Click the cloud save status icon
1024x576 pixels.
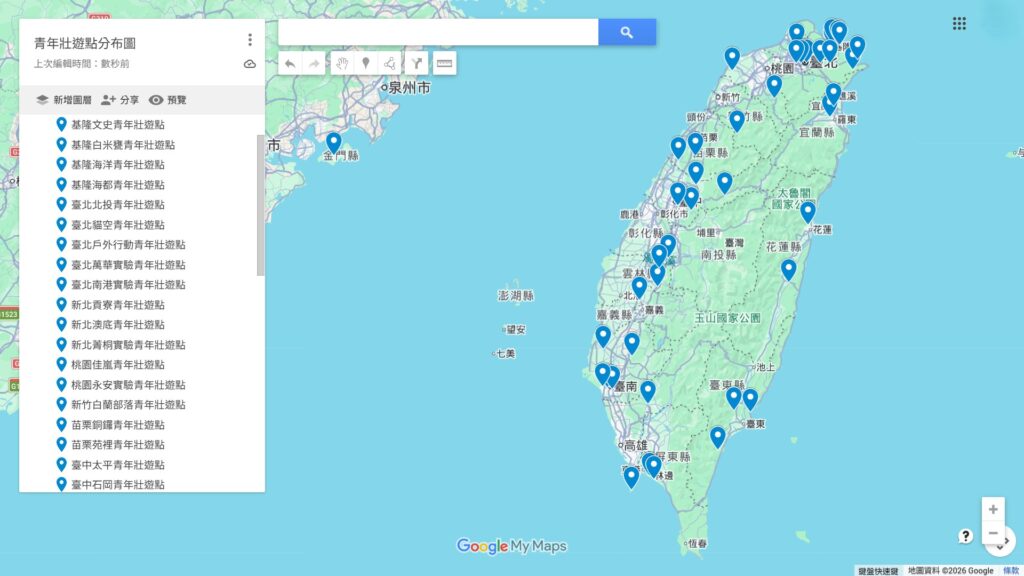[x=249, y=64]
